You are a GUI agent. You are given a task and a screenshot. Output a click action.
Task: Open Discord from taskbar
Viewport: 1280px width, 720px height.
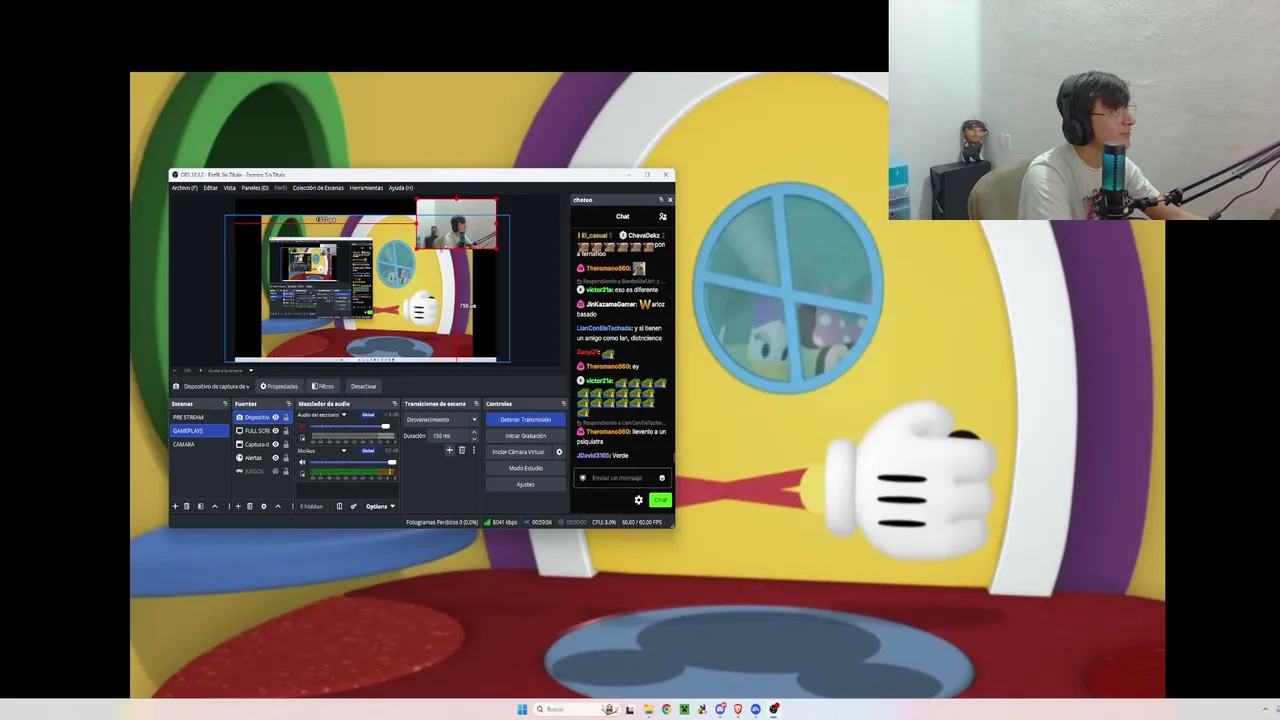(x=720, y=709)
